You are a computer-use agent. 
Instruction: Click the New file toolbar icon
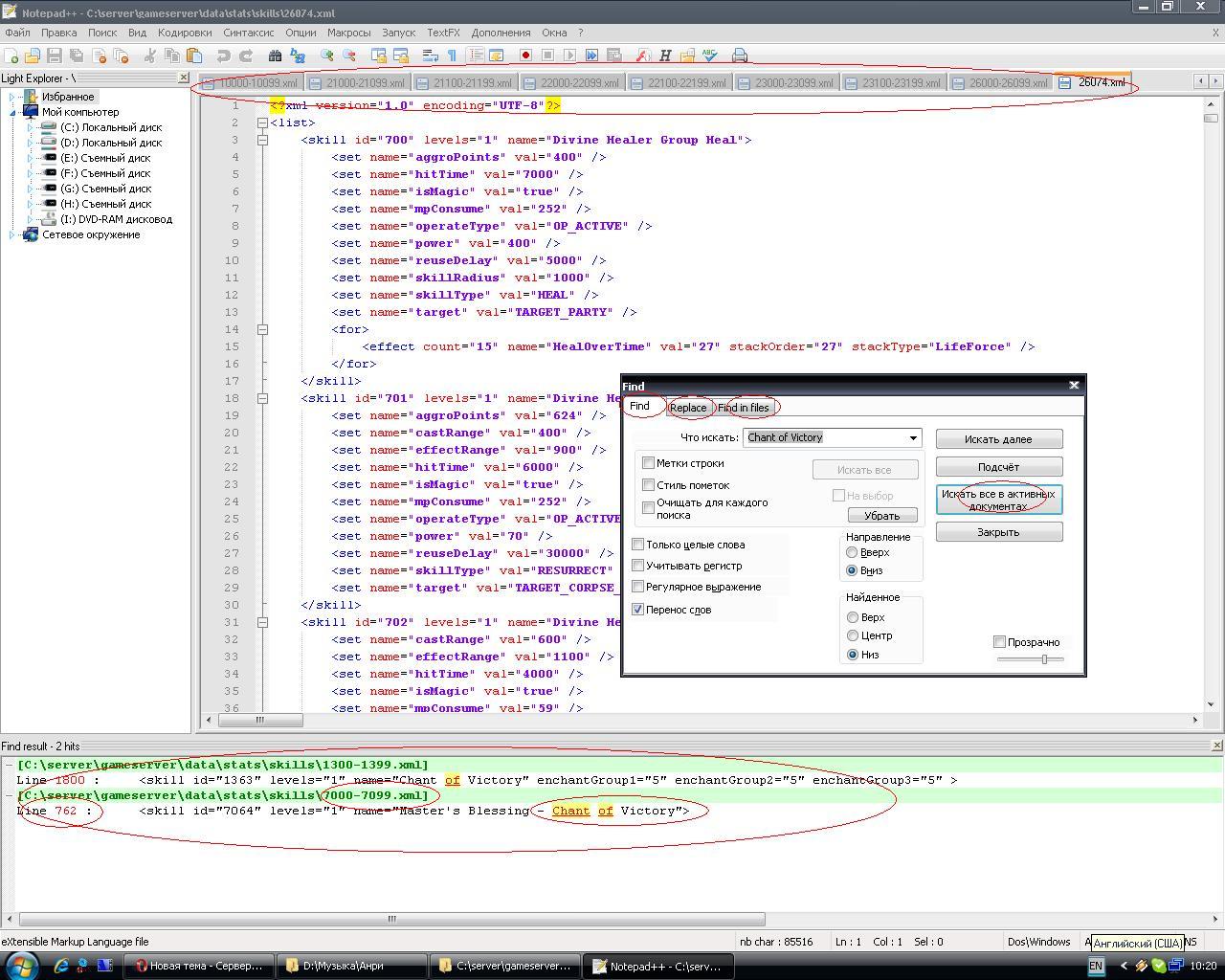click(x=11, y=56)
